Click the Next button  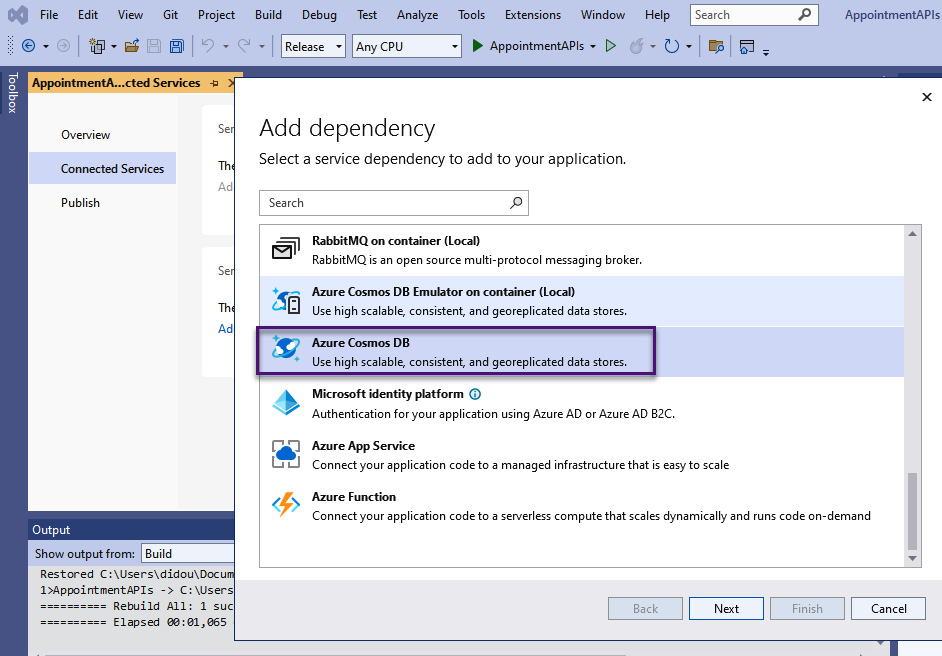[726, 609]
